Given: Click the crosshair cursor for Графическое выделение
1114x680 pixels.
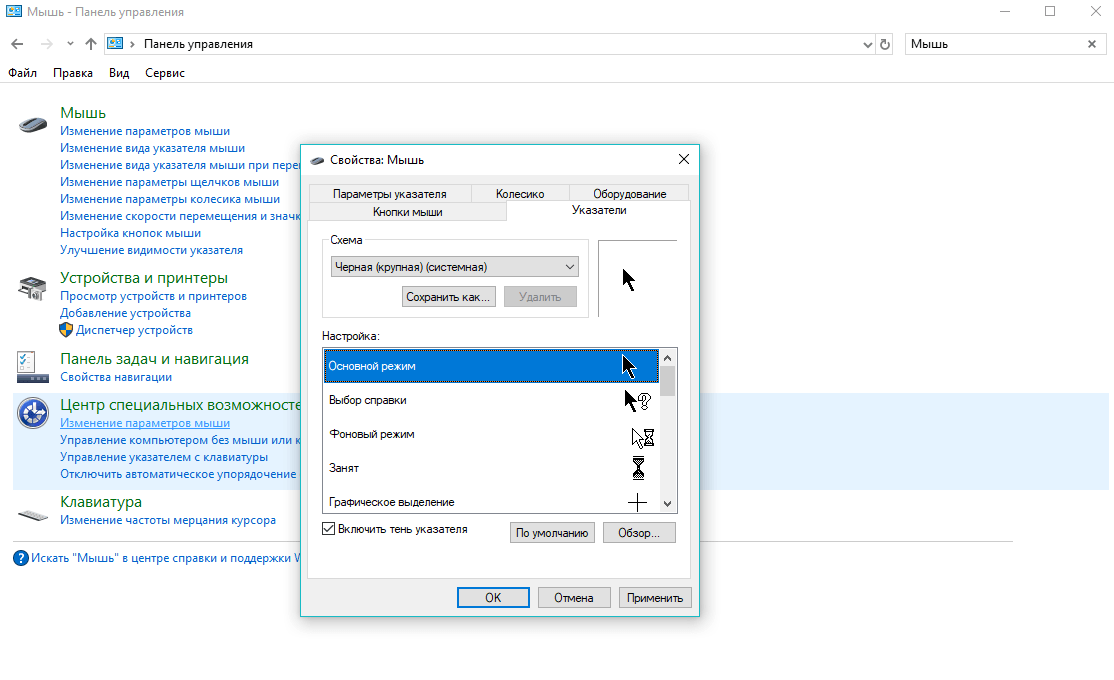Looking at the screenshot, I should [x=637, y=502].
